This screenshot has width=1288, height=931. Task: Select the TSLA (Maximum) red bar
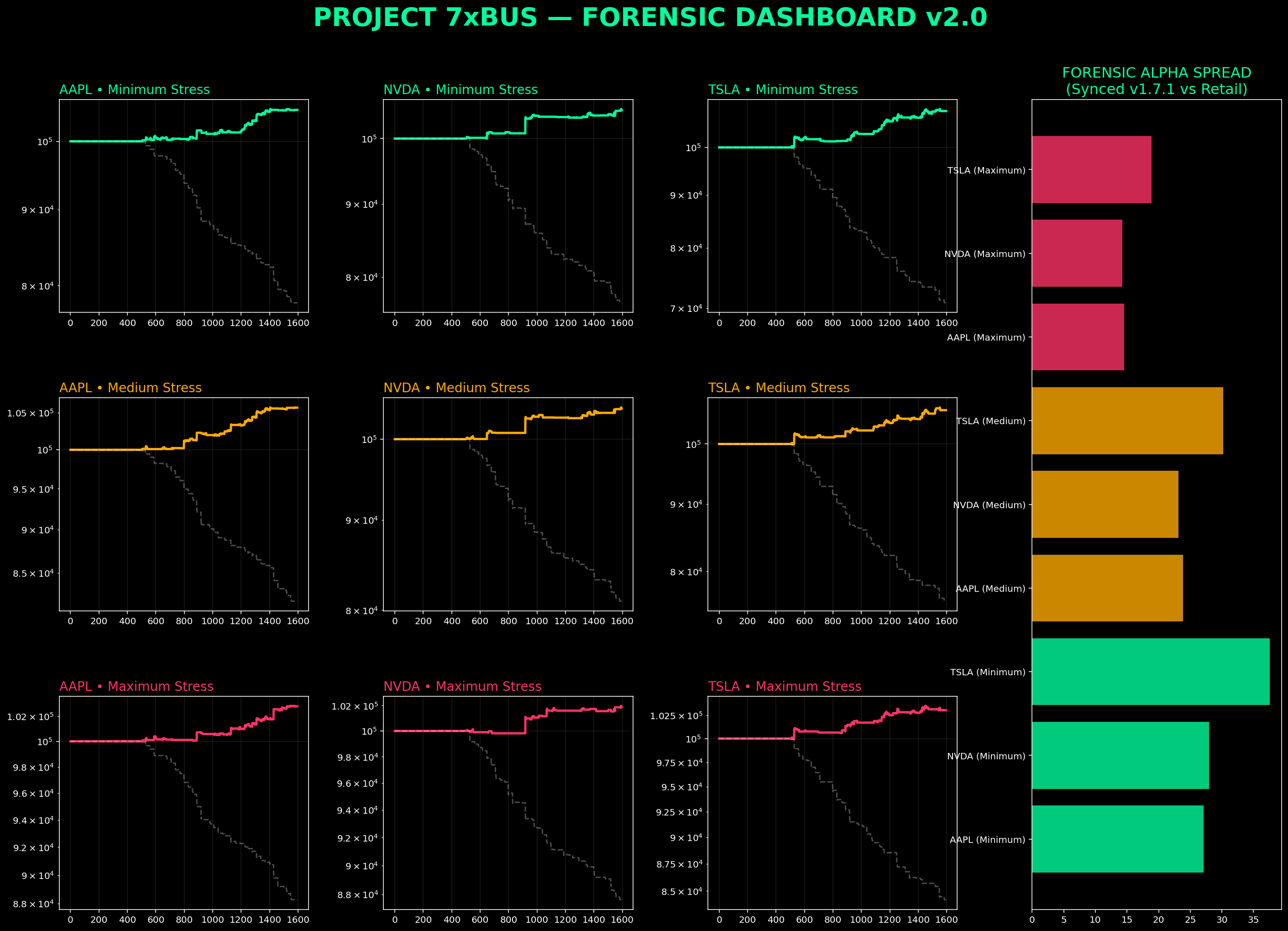pos(1091,170)
